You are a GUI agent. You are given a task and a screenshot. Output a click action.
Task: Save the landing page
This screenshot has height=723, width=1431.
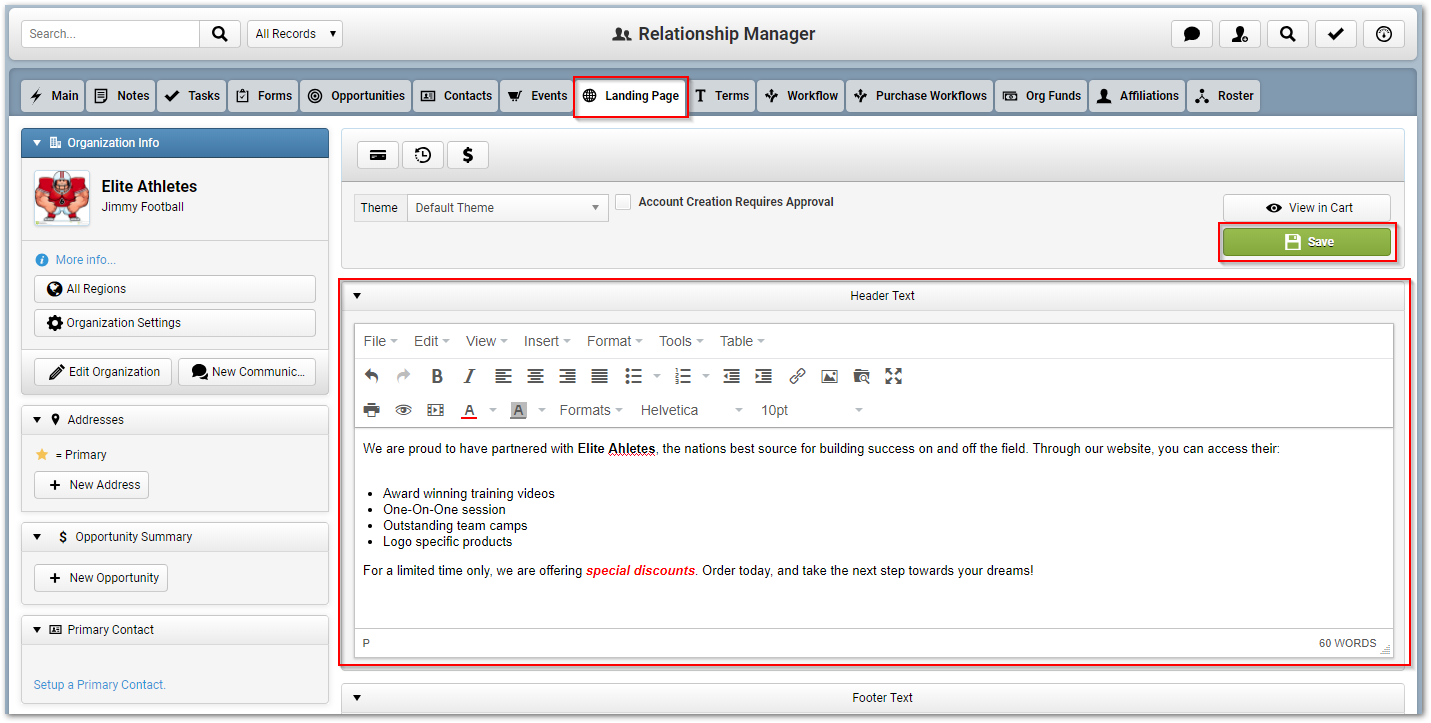coord(1307,242)
